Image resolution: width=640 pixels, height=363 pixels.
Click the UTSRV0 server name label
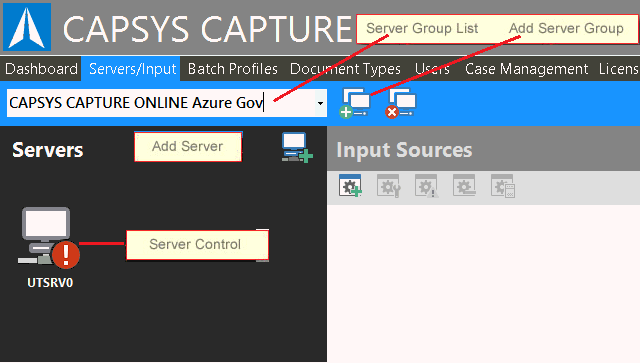pos(50,283)
